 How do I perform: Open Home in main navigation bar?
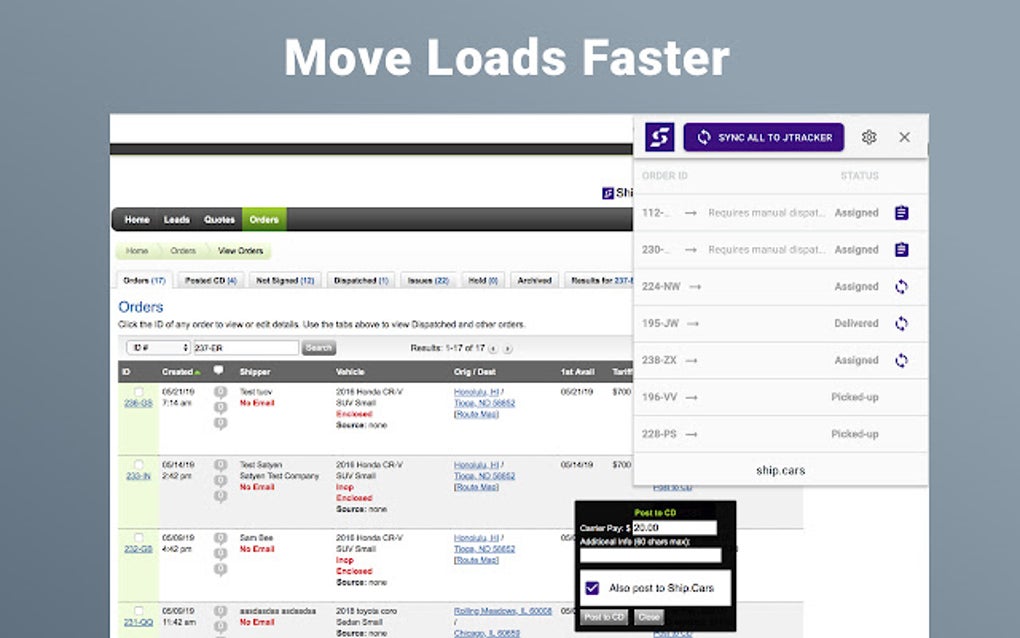pyautogui.click(x=137, y=220)
